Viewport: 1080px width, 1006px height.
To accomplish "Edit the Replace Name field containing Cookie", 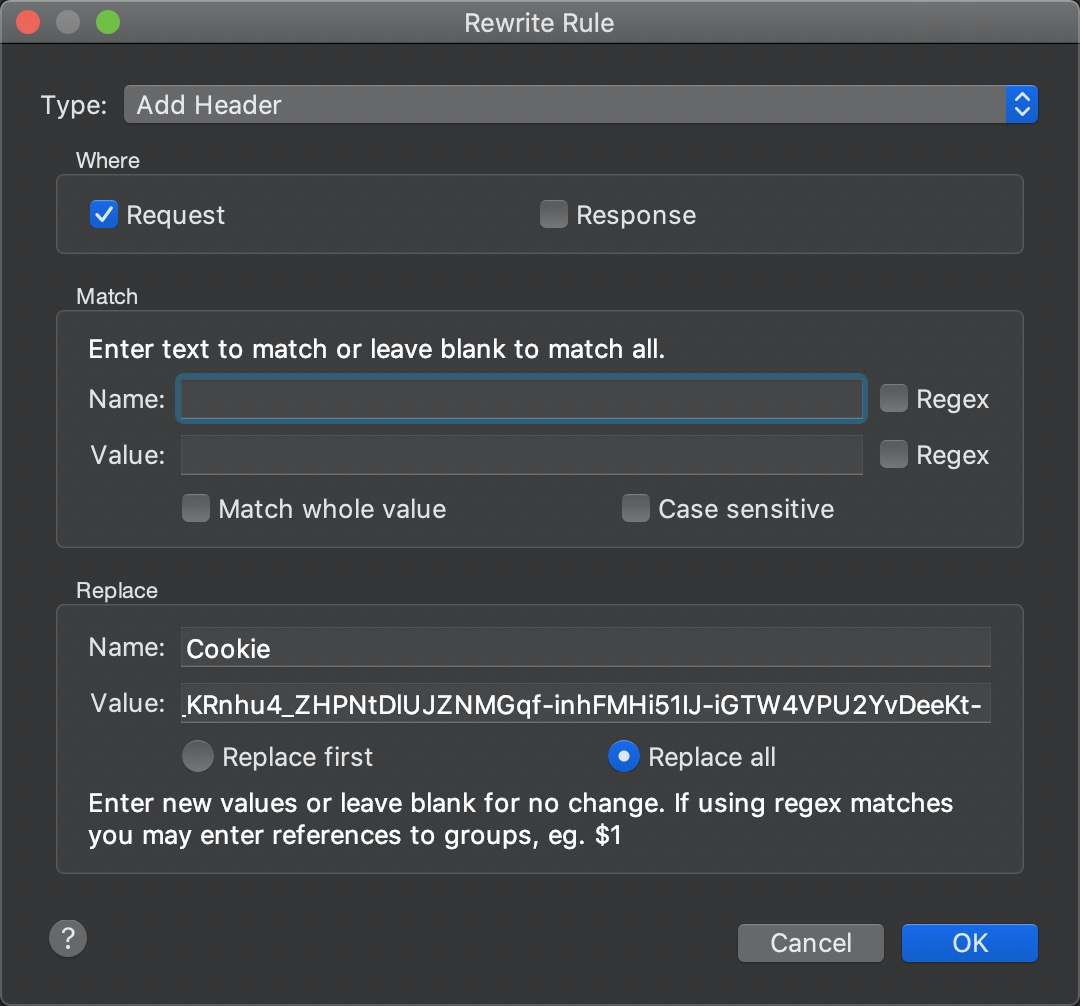I will pyautogui.click(x=585, y=647).
